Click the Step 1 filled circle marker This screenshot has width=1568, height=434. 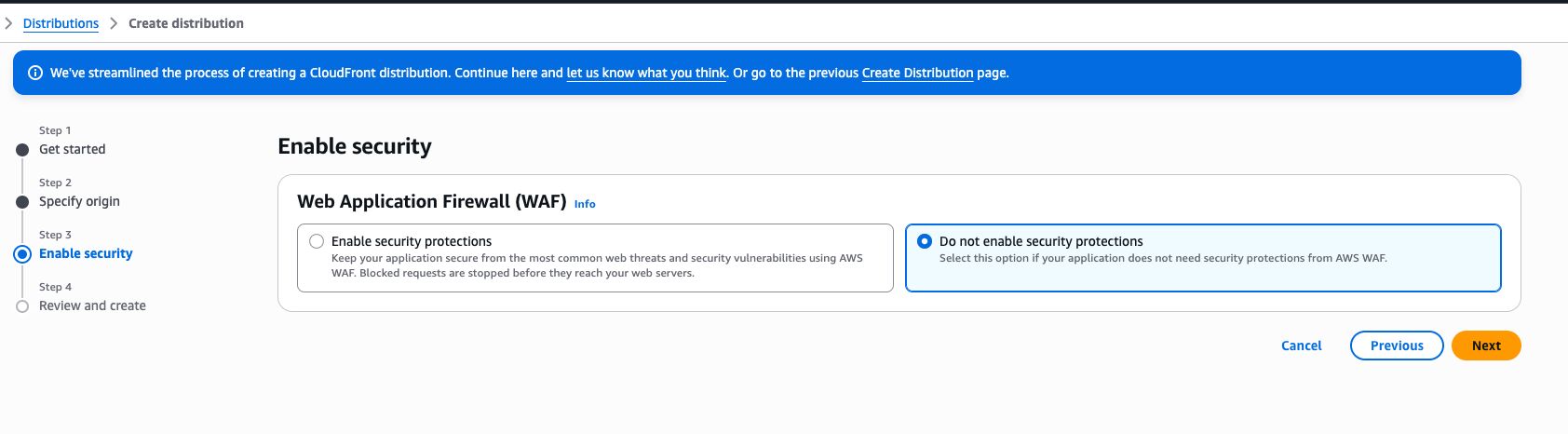click(x=22, y=150)
